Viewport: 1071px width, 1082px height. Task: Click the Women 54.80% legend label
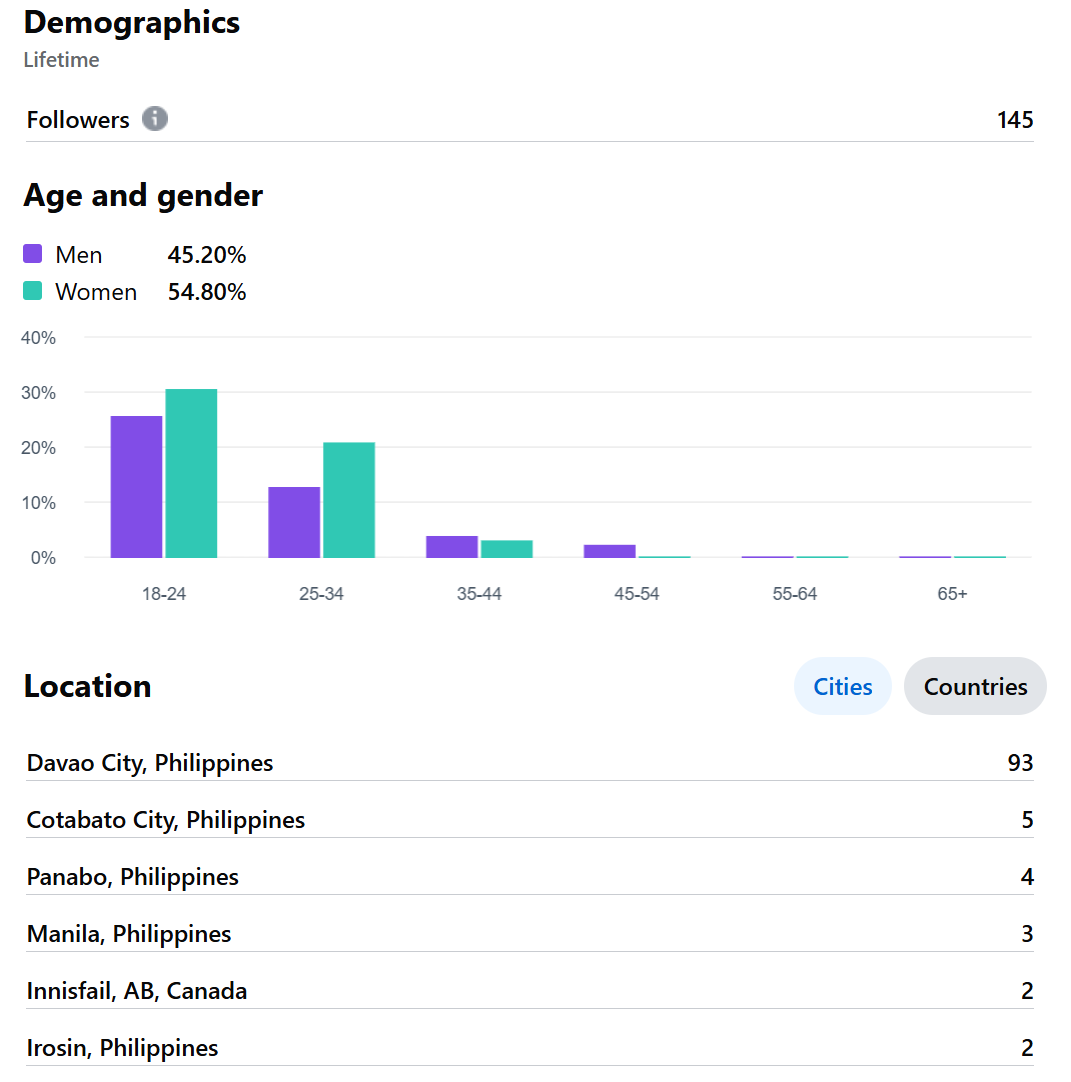[x=96, y=292]
